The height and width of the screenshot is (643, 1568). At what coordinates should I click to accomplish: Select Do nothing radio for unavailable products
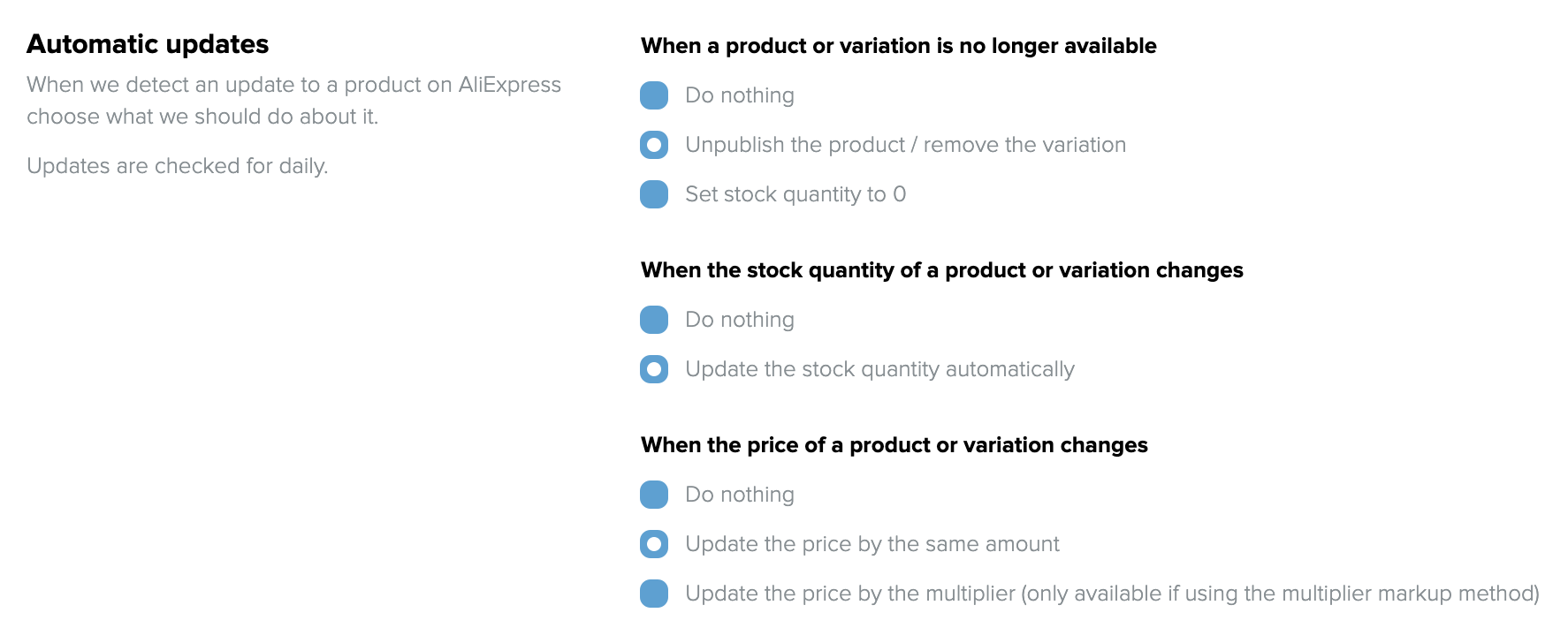click(654, 95)
